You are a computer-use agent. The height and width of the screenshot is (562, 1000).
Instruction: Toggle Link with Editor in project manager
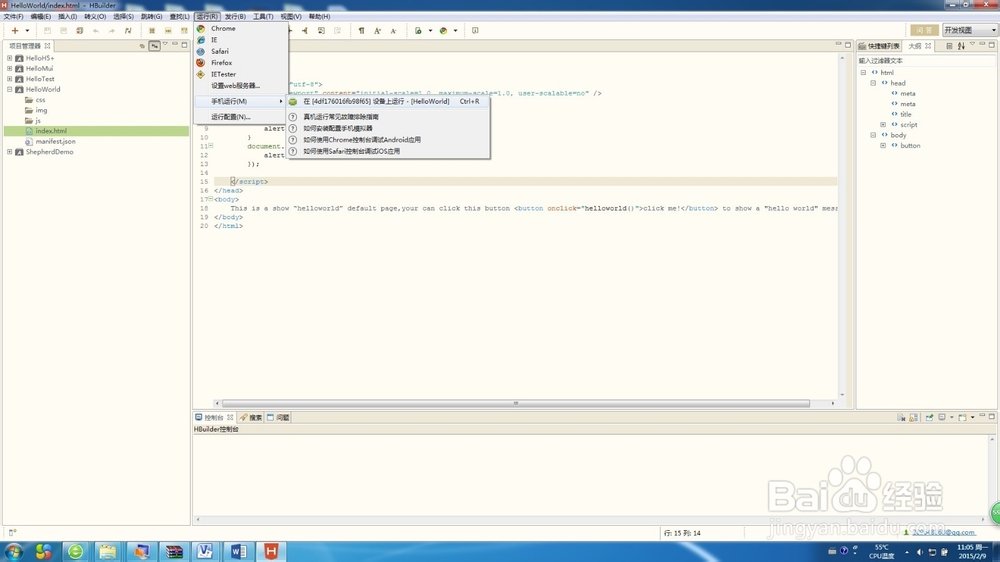(x=154, y=45)
